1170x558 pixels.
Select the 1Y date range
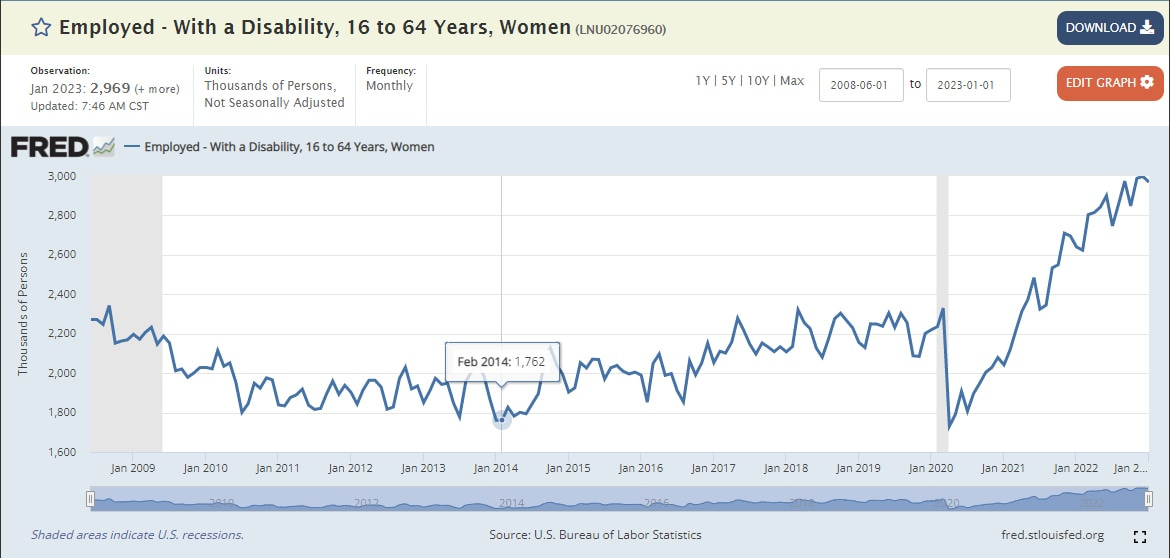703,81
